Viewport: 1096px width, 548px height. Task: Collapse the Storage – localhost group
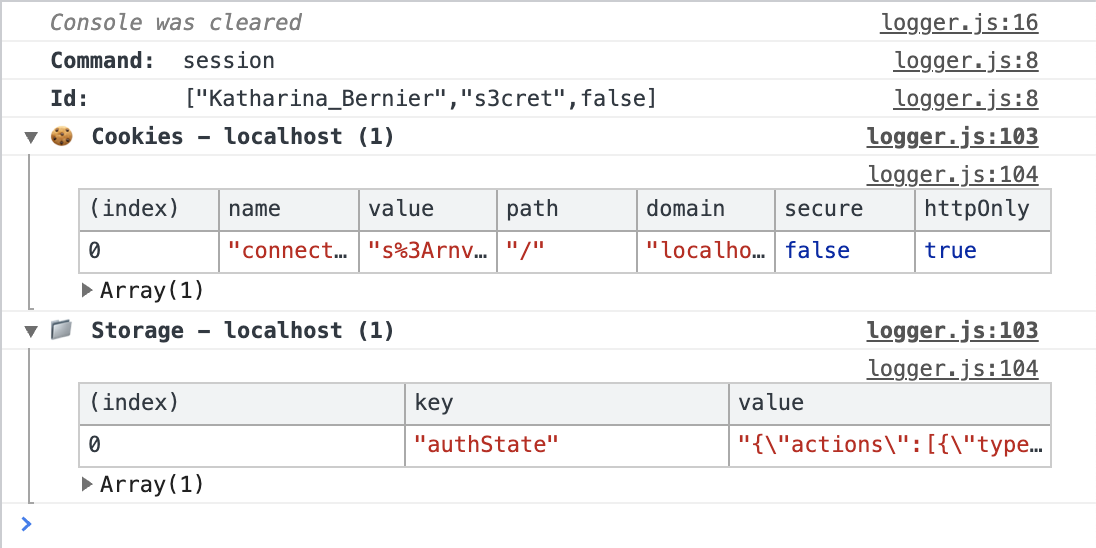click(32, 331)
